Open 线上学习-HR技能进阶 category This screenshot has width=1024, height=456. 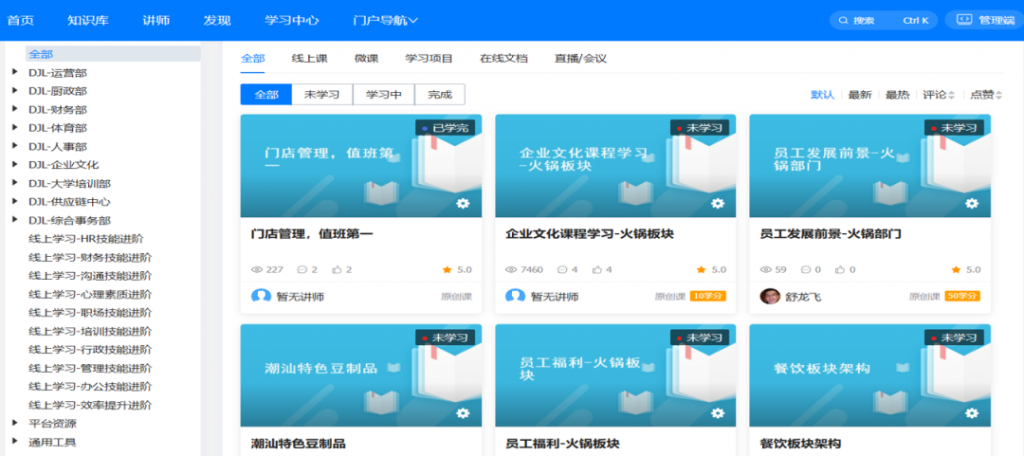coord(86,239)
